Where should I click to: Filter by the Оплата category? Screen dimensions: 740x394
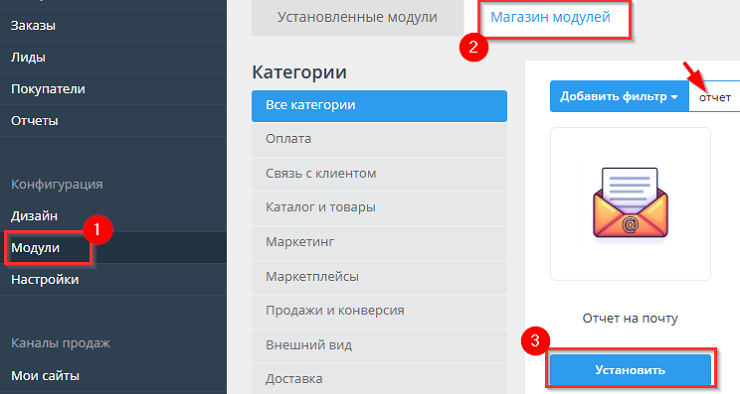(x=379, y=140)
